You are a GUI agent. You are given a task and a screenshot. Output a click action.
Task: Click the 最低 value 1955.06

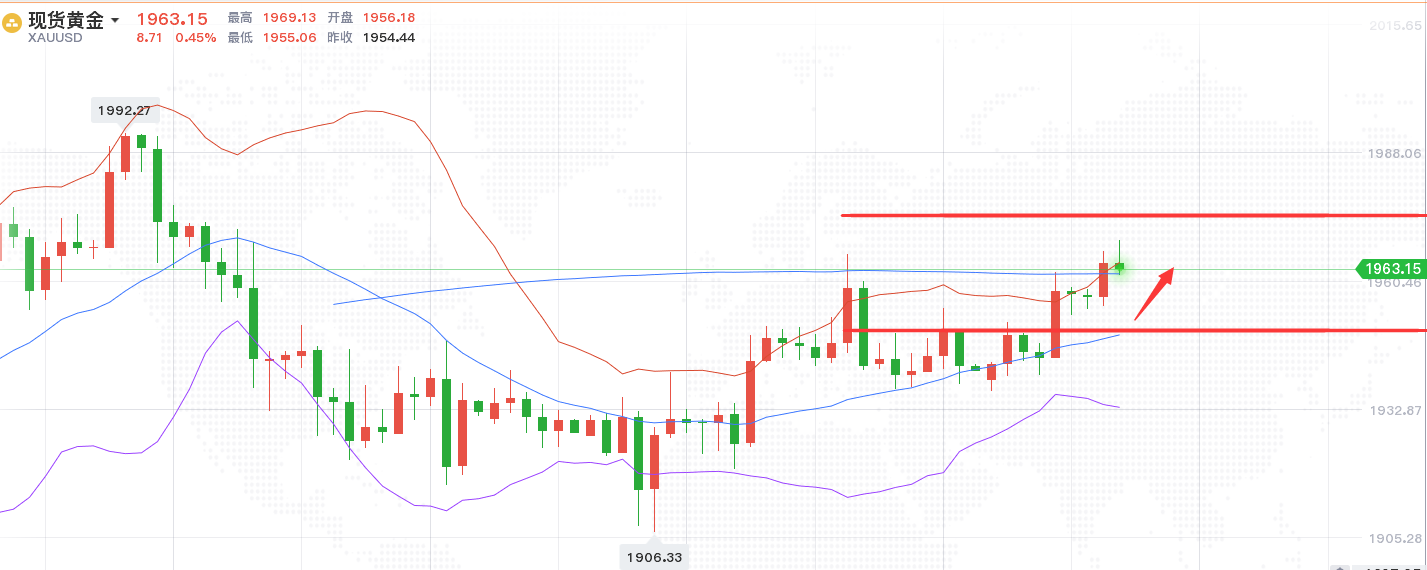pyautogui.click(x=289, y=38)
